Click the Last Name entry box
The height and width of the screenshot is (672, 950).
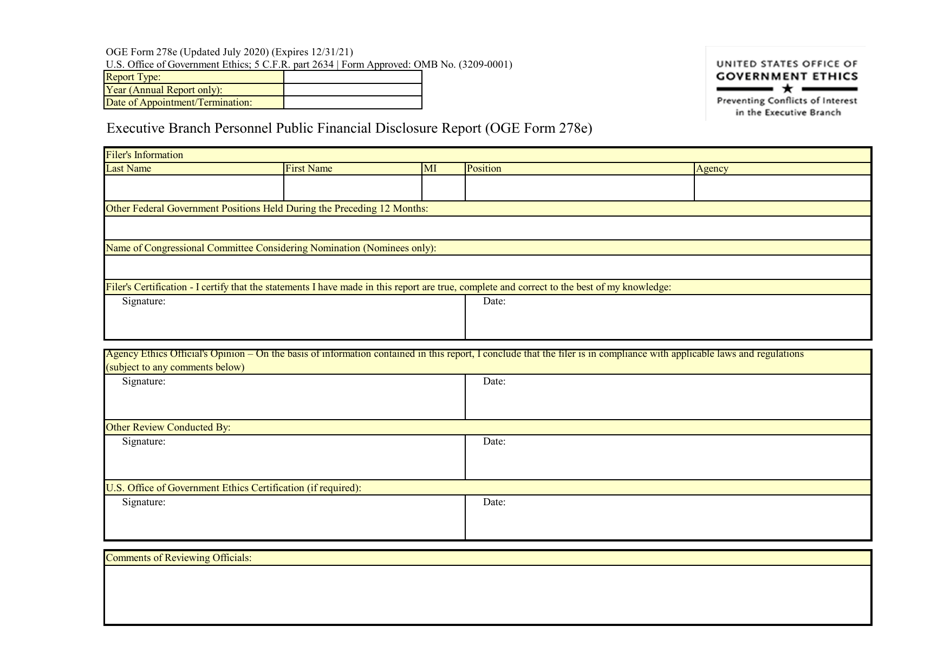pyautogui.click(x=190, y=186)
